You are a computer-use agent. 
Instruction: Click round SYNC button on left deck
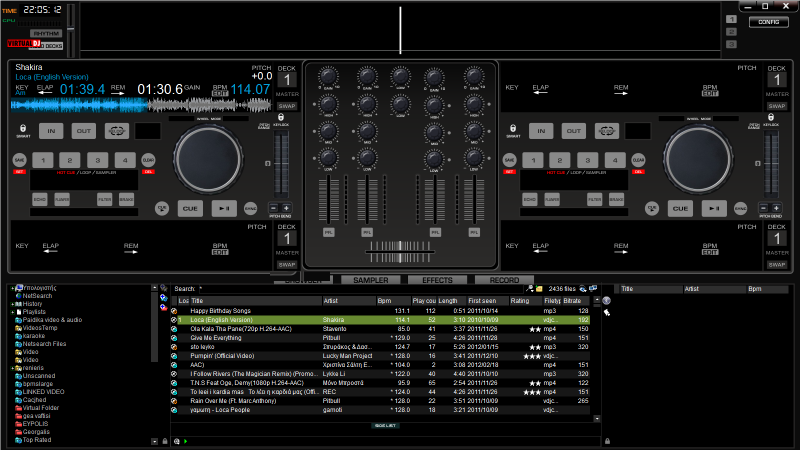[251, 208]
